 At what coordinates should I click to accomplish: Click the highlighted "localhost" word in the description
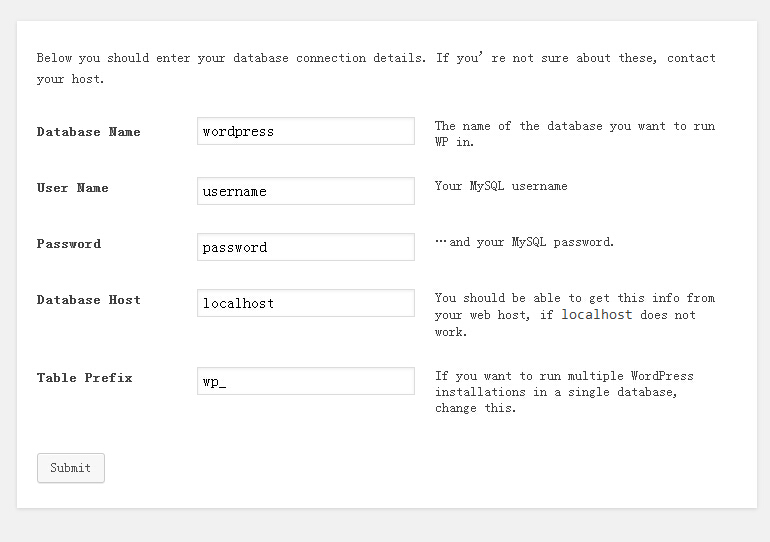[596, 315]
